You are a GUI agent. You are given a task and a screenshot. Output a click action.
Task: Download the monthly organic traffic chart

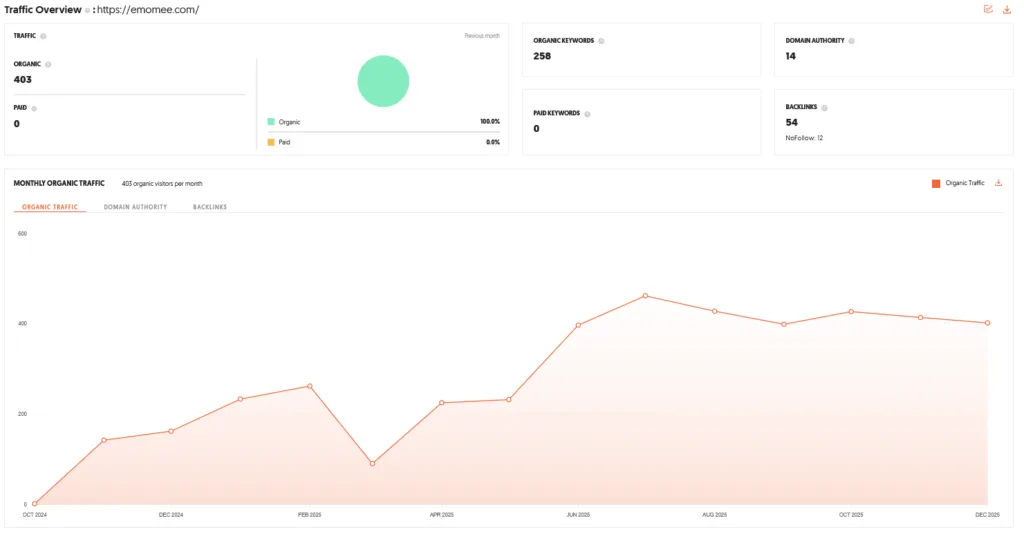pos(999,183)
